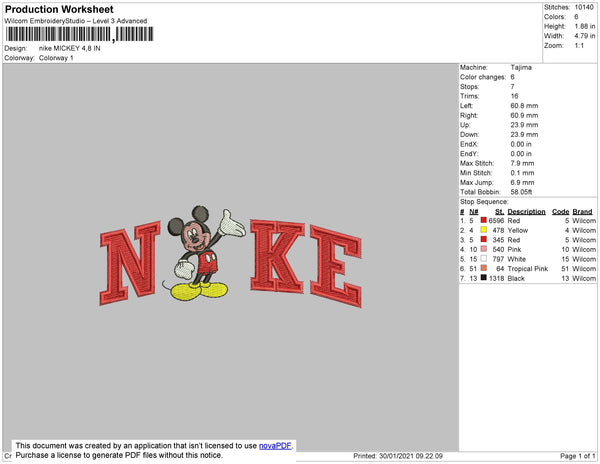Click the Left value '60.8 mm'
Image resolution: width=600 pixels, height=464 pixels.
[x=524, y=106]
